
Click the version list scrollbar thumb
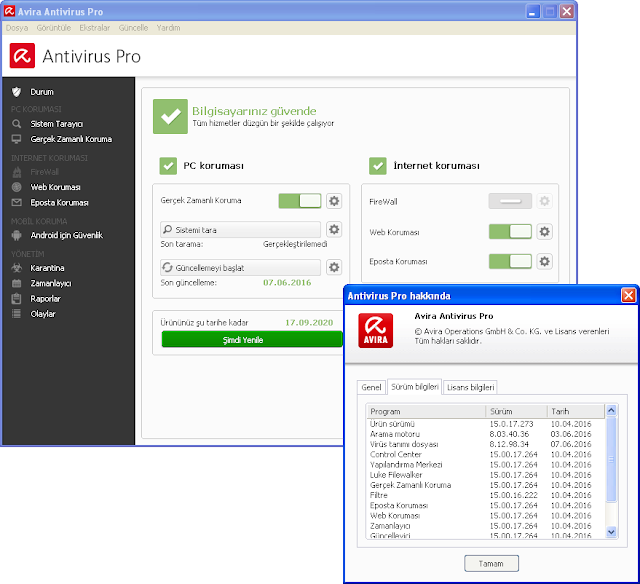tap(611, 459)
